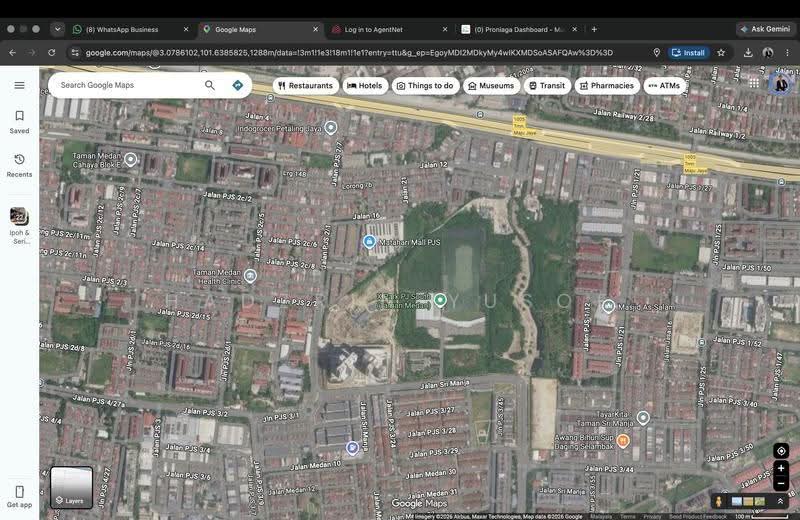Open the Chrome profile avatar
This screenshot has height=520, width=800.
coord(767,53)
